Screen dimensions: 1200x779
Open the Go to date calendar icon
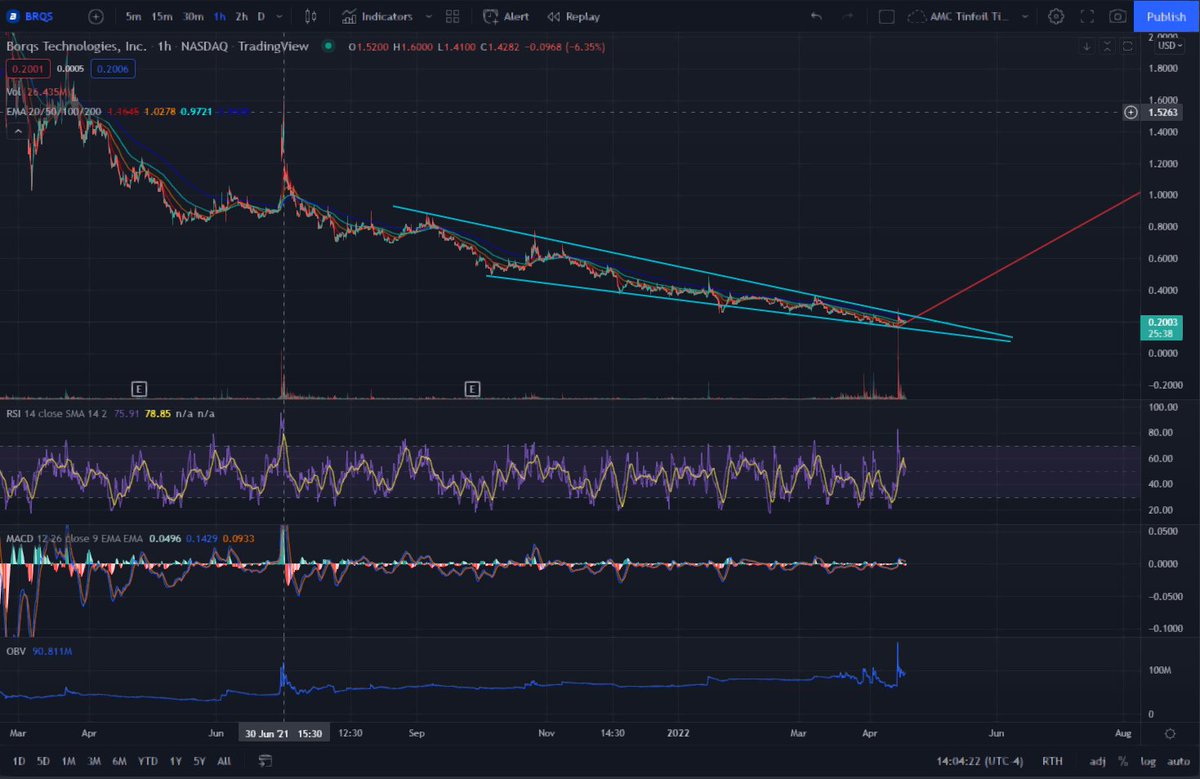tap(264, 761)
